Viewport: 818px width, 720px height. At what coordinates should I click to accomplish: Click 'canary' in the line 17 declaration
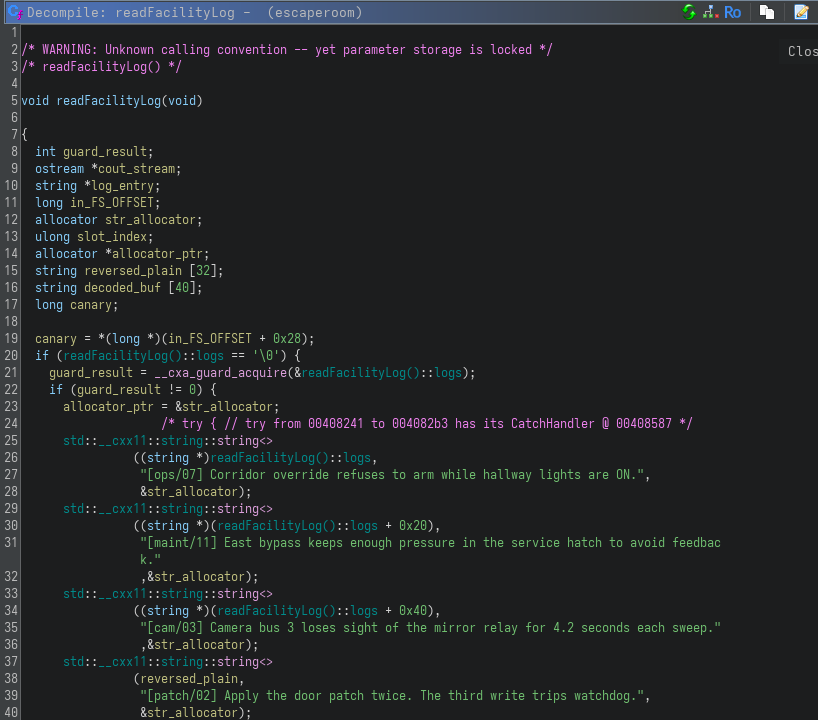91,305
